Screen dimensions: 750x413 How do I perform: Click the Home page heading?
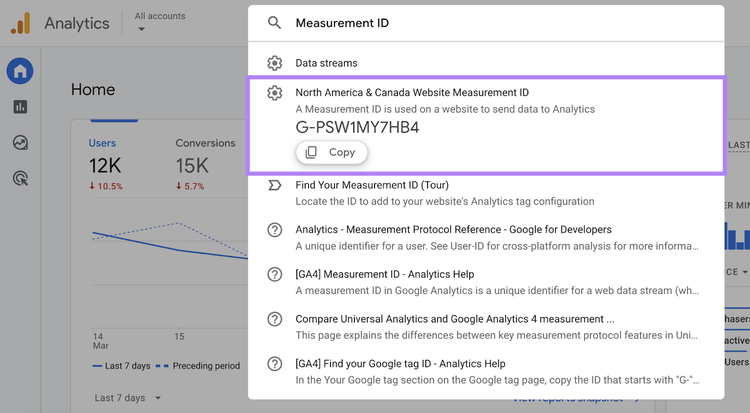point(93,89)
